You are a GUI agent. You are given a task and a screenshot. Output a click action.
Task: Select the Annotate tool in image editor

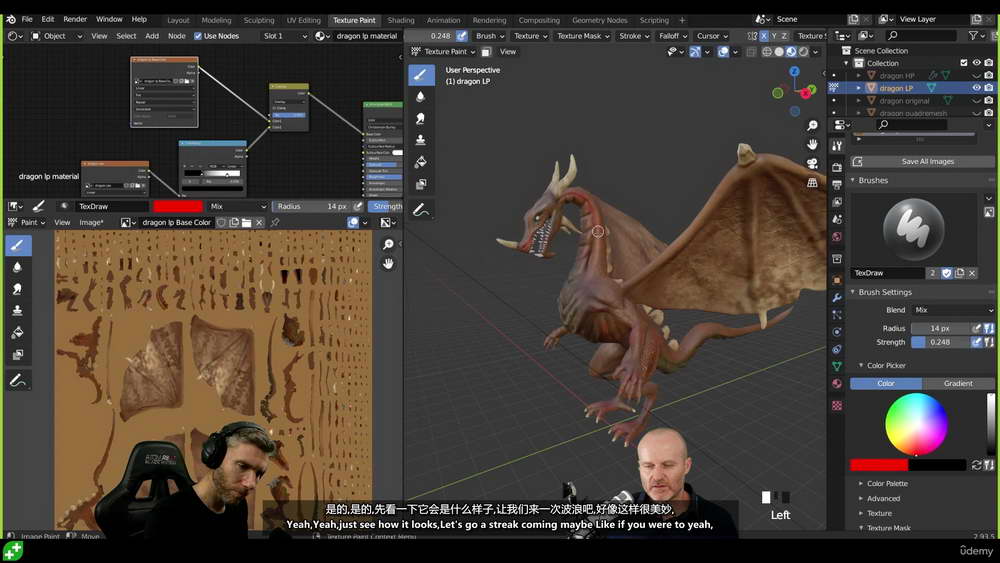point(18,381)
